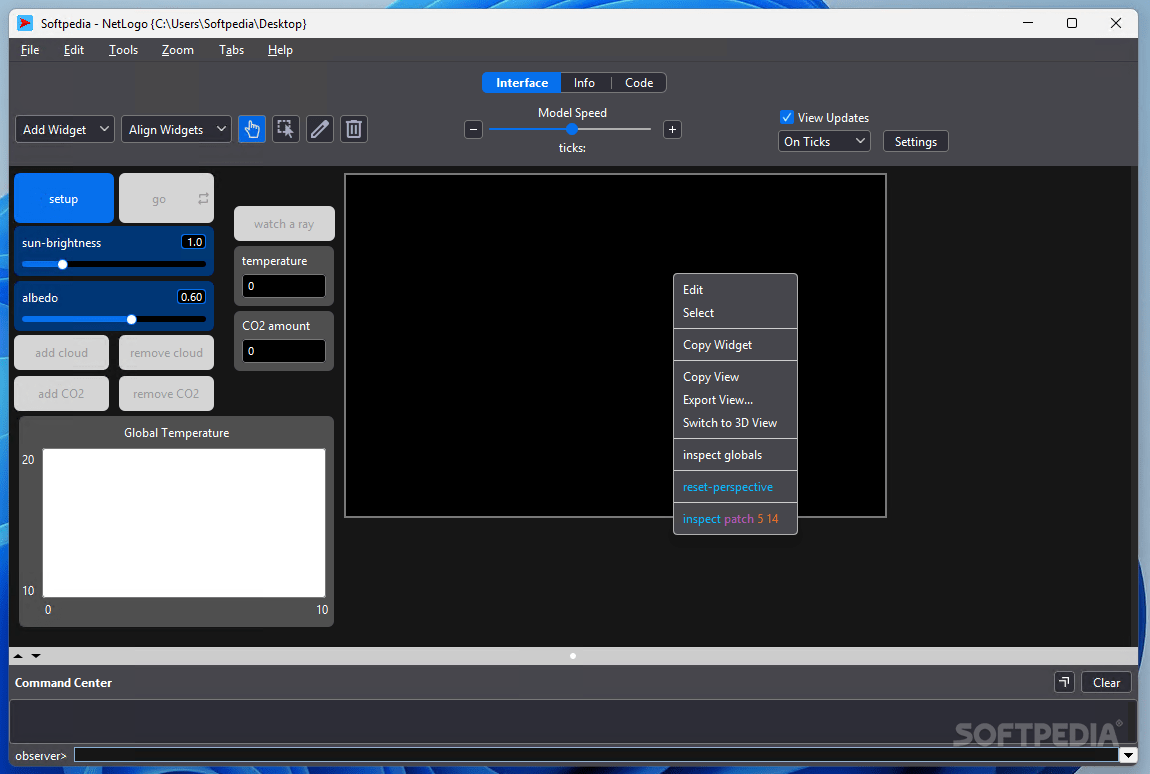Image resolution: width=1150 pixels, height=774 pixels.
Task: Collapse Command Center with down arrow
Action: (36, 656)
